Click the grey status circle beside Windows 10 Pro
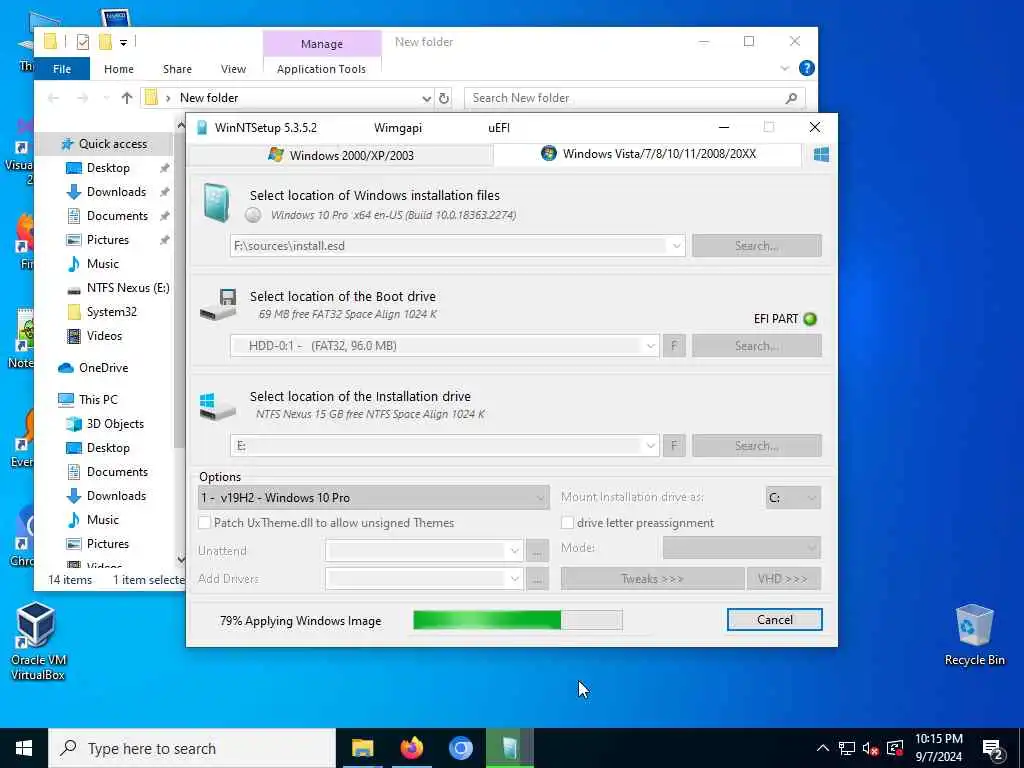This screenshot has width=1024, height=768. click(253, 215)
